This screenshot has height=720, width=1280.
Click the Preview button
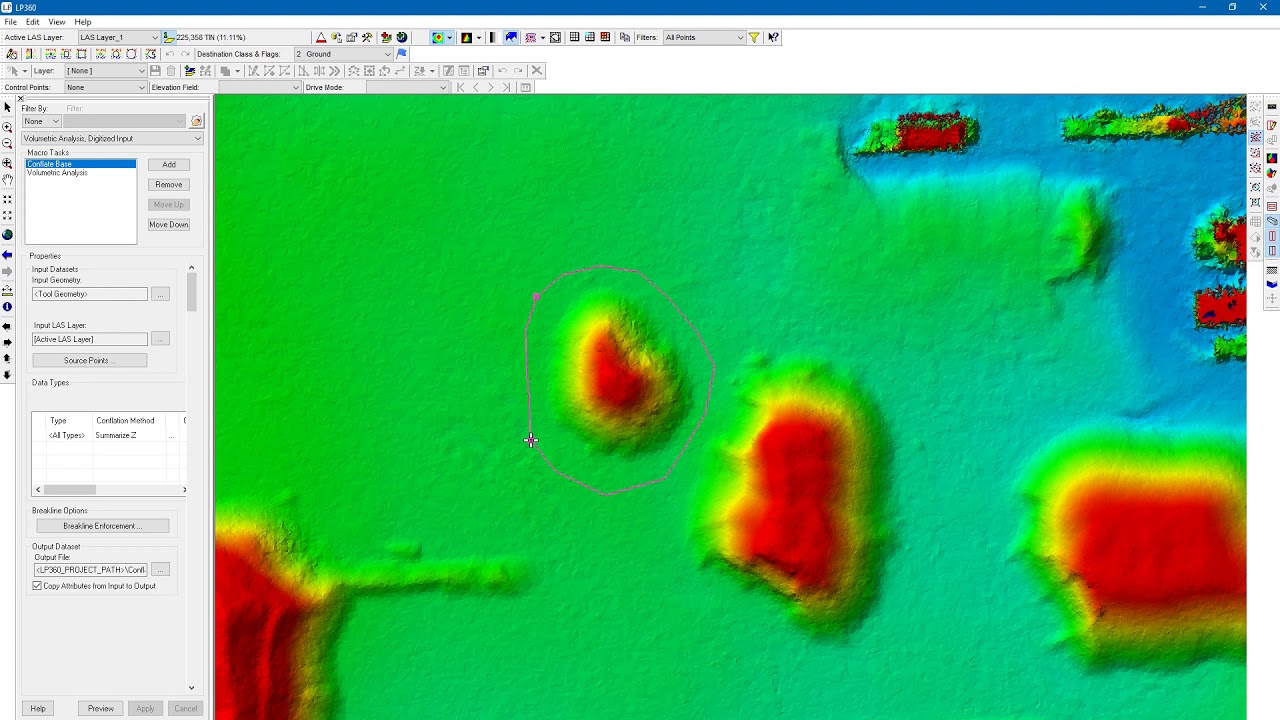click(x=100, y=709)
